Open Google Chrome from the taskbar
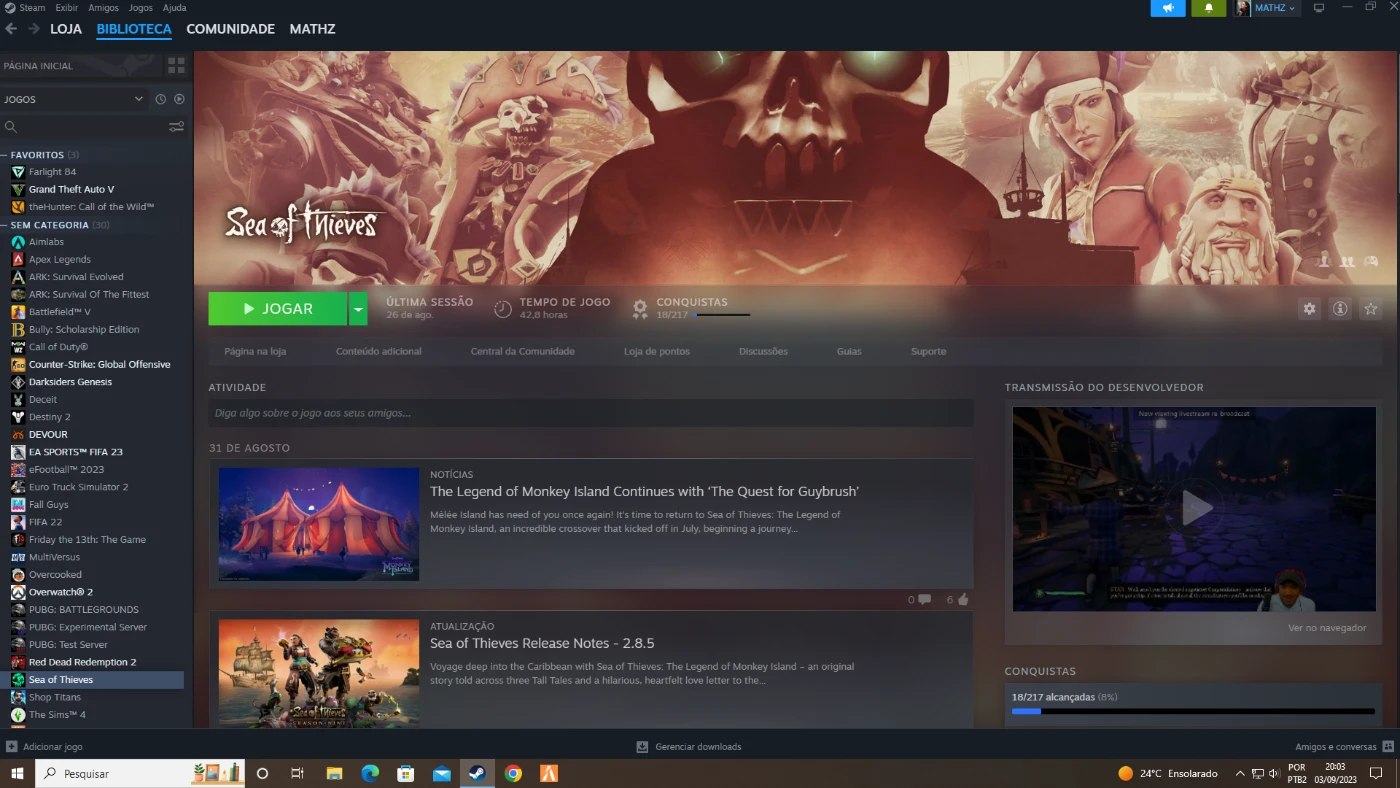This screenshot has height=788, width=1400. 513,773
